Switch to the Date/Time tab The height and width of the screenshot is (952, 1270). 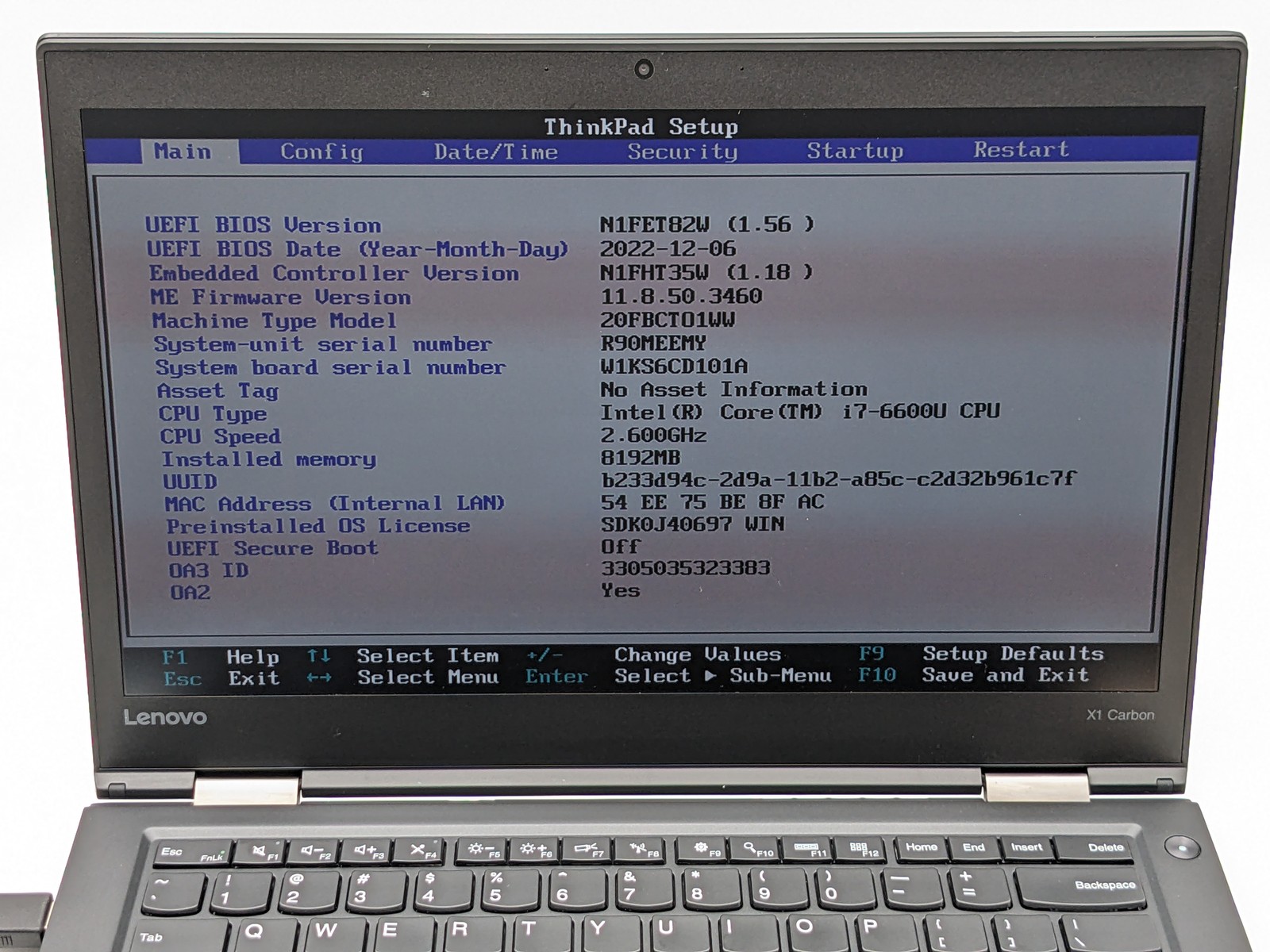tap(495, 152)
